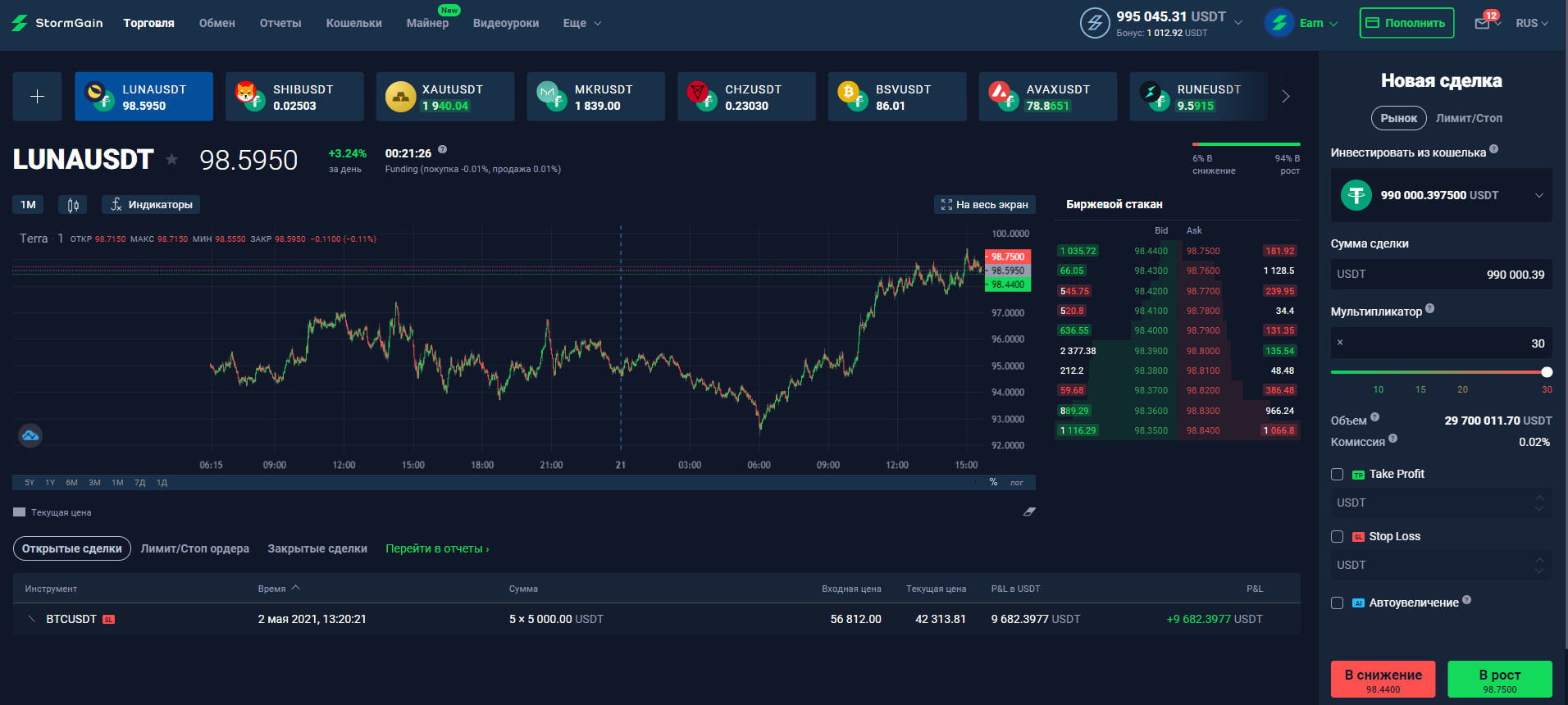Open the Индикаторы indicators menu
The image size is (1568, 705).
(151, 205)
